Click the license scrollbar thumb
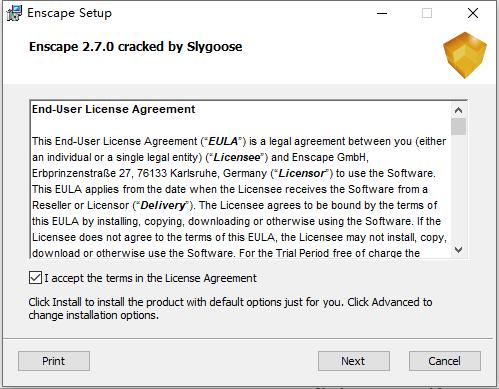This screenshot has width=499, height=389. pos(458,127)
